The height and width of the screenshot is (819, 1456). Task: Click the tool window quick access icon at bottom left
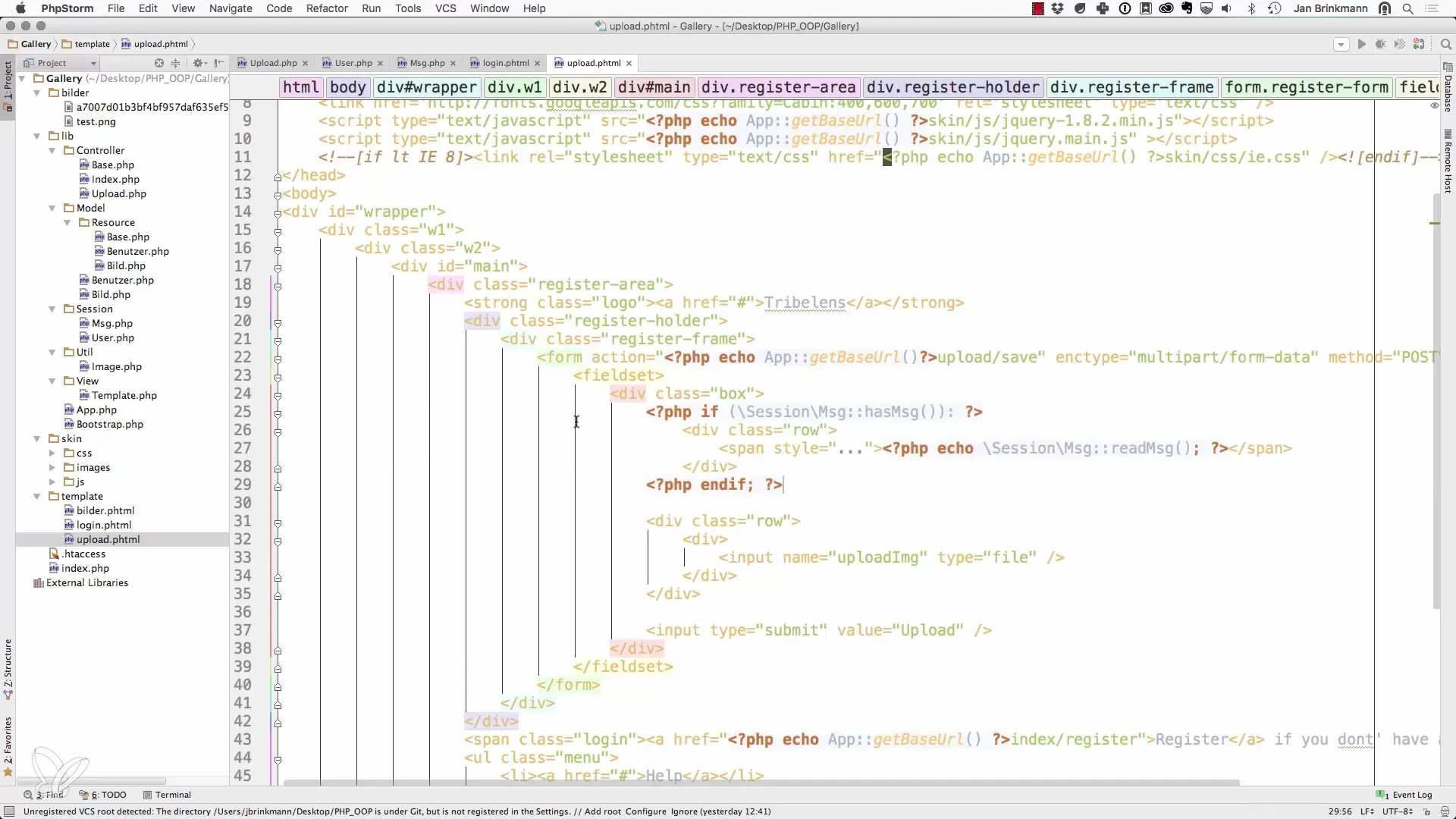click(9, 811)
